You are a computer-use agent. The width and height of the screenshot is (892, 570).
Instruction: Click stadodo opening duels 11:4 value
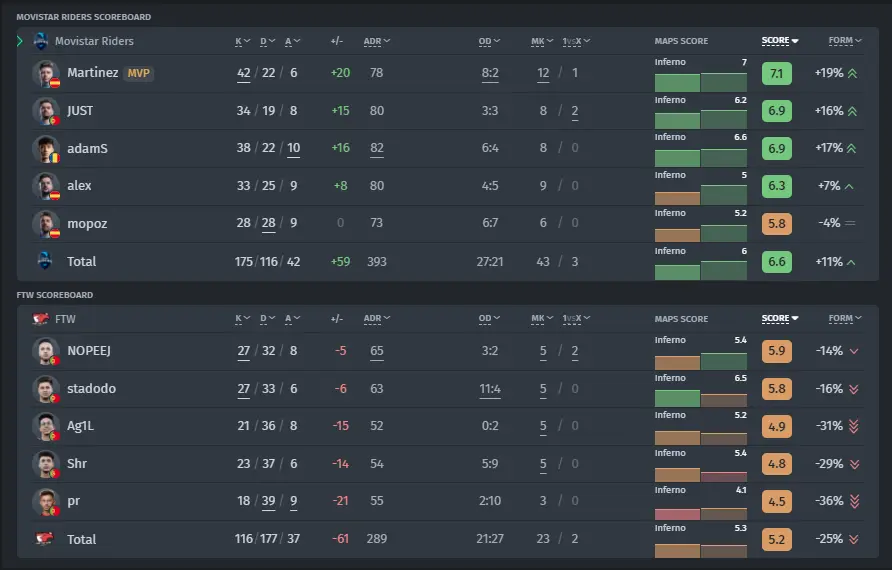(x=490, y=389)
